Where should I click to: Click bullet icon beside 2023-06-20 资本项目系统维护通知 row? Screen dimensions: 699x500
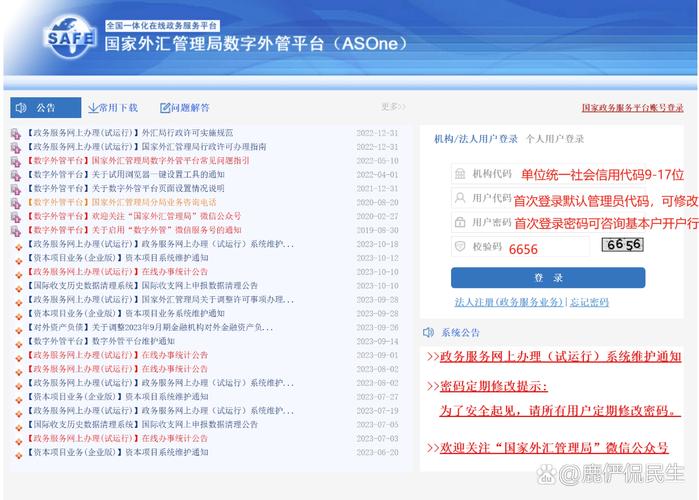click(19, 455)
